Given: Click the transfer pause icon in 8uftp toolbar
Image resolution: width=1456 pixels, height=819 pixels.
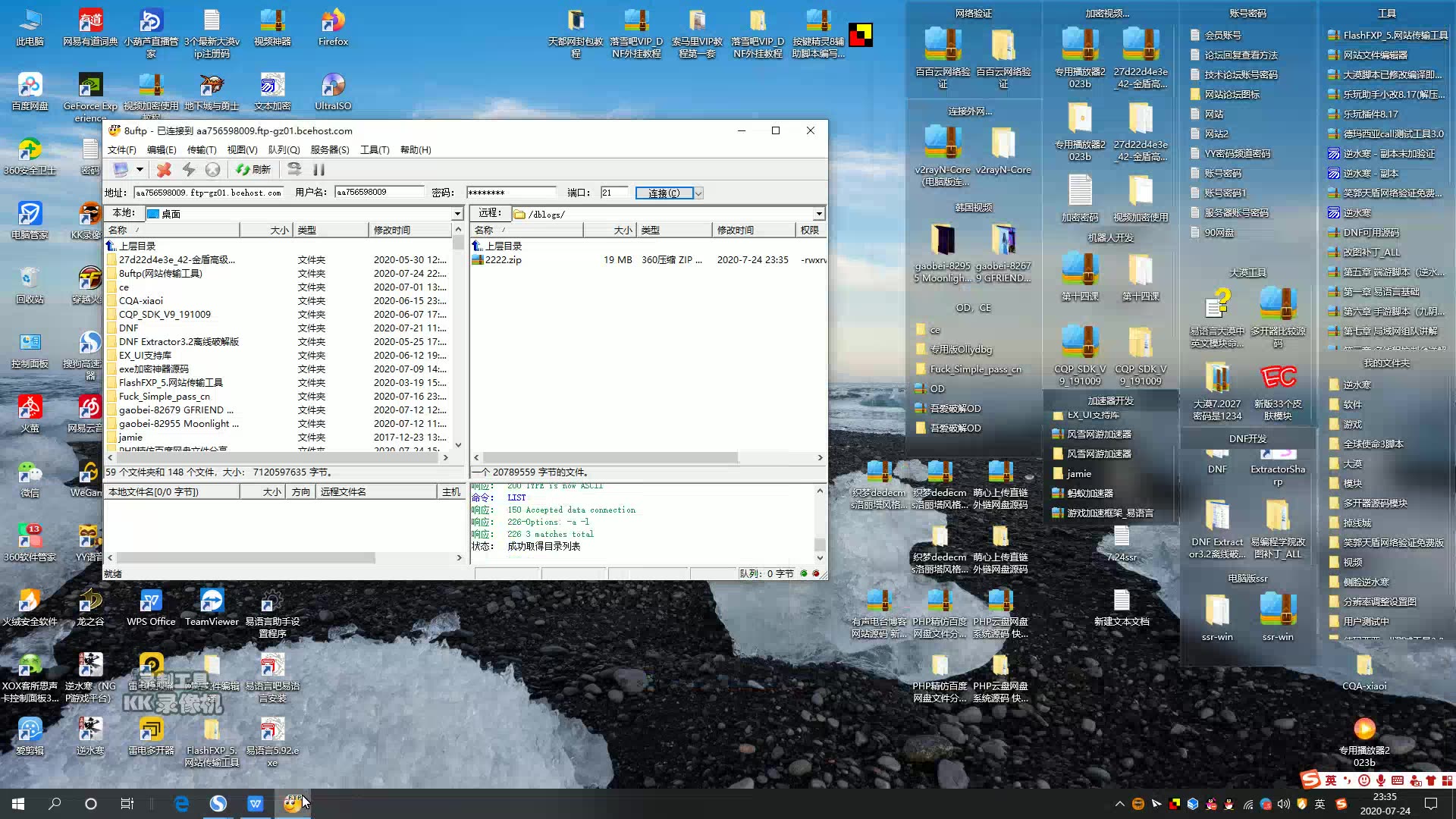Looking at the screenshot, I should click(x=319, y=170).
